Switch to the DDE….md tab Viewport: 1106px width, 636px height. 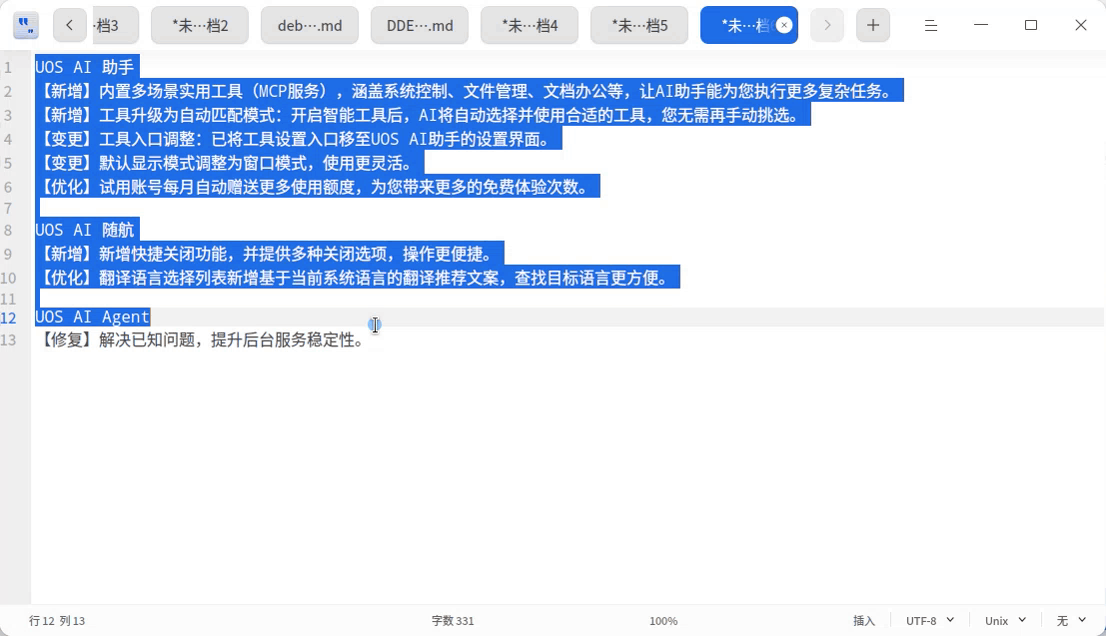[x=420, y=25]
